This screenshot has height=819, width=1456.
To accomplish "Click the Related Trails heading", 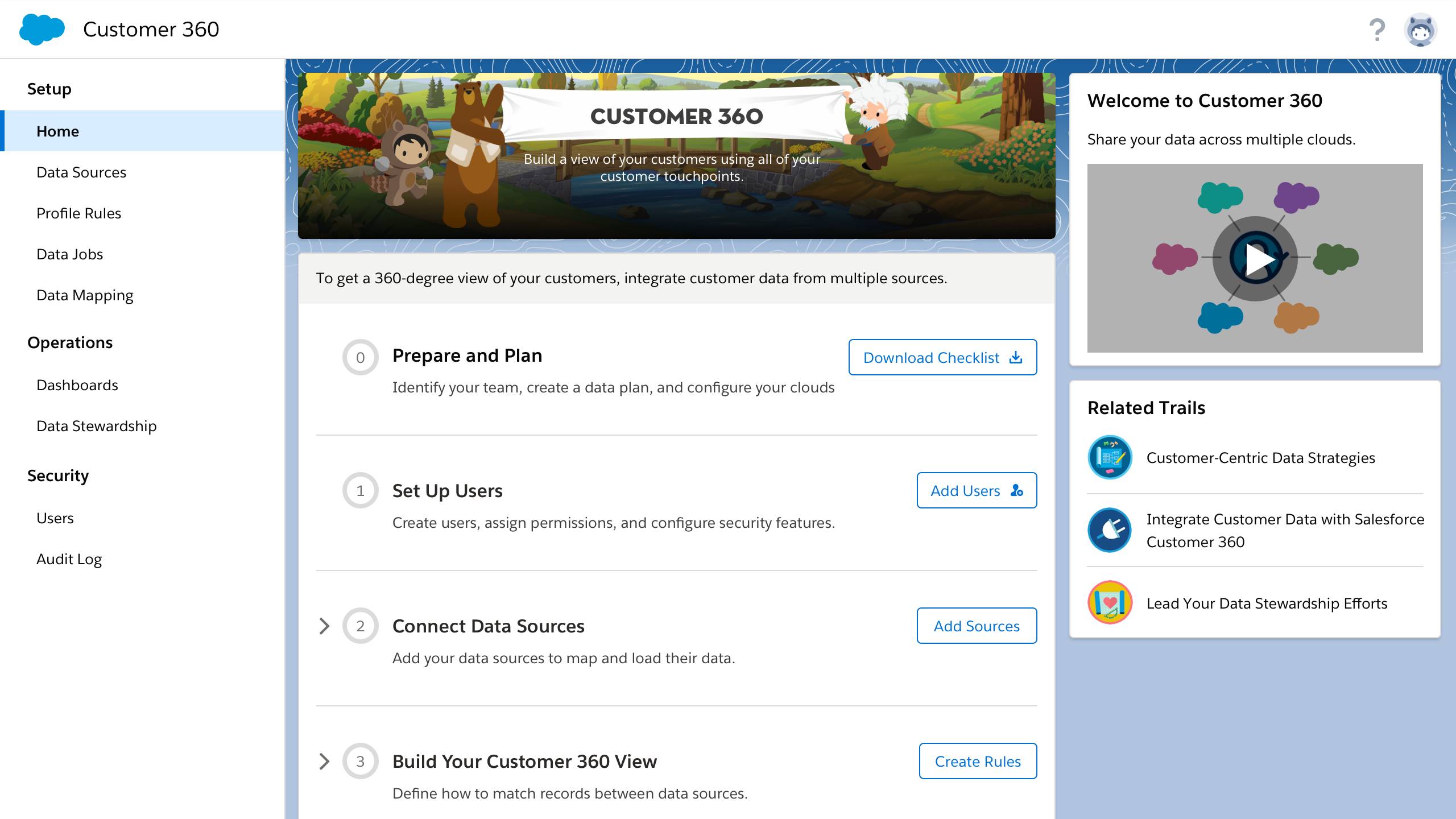I will 1146,408.
